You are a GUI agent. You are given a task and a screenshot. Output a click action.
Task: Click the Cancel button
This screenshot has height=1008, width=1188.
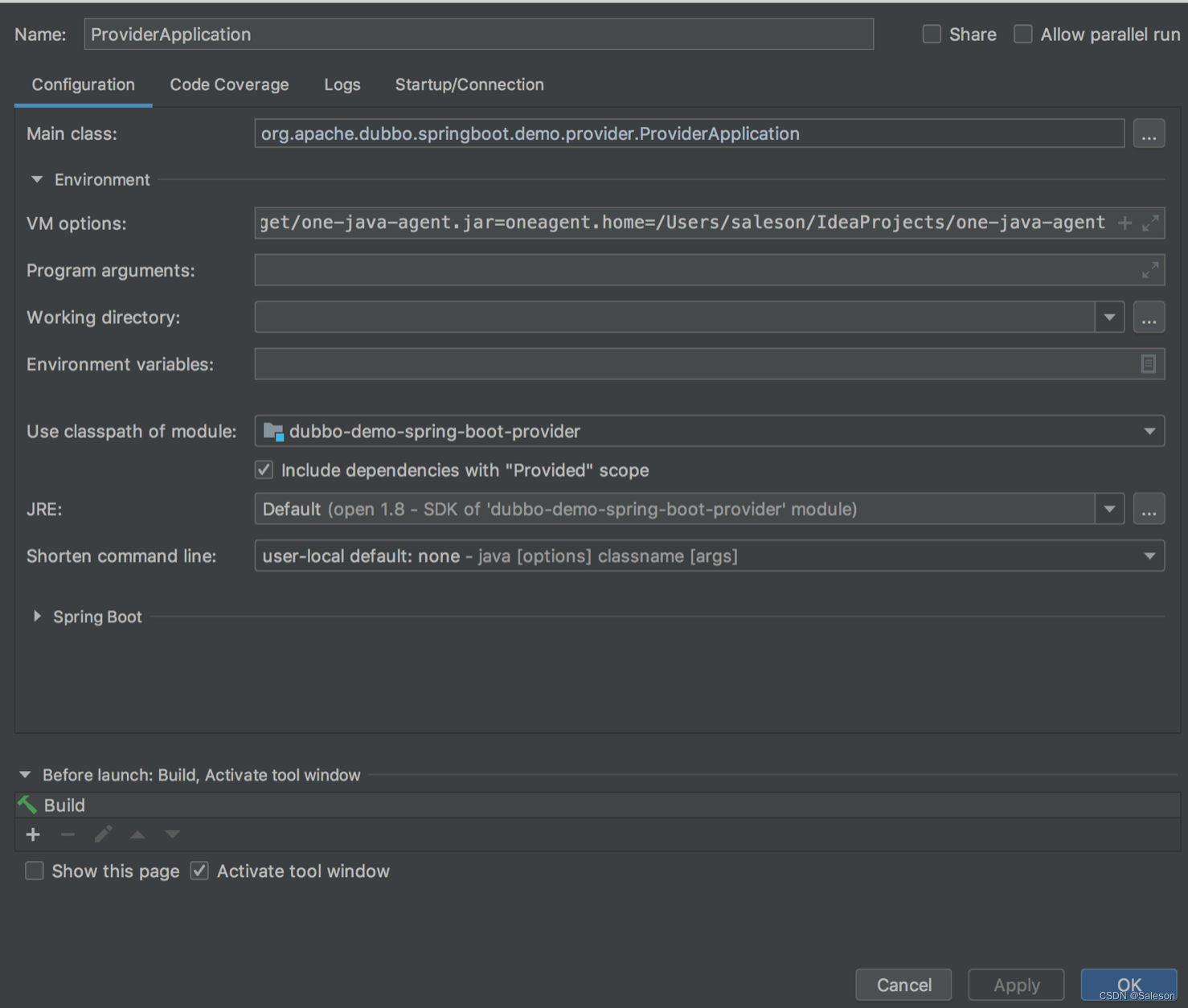903,985
